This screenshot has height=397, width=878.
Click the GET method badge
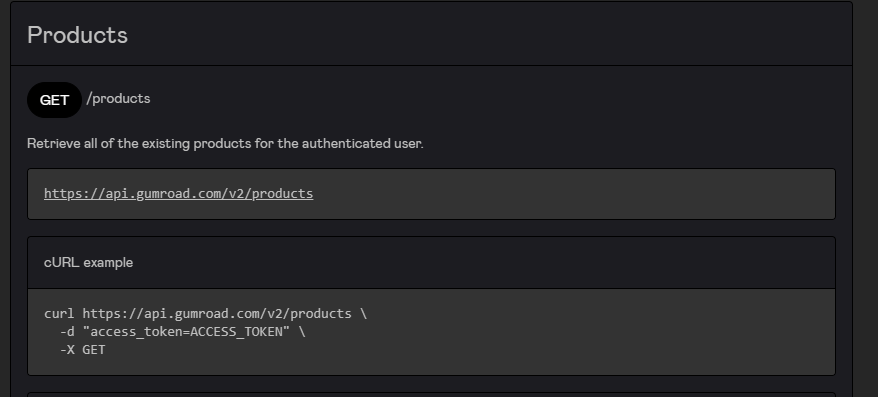(x=54, y=100)
